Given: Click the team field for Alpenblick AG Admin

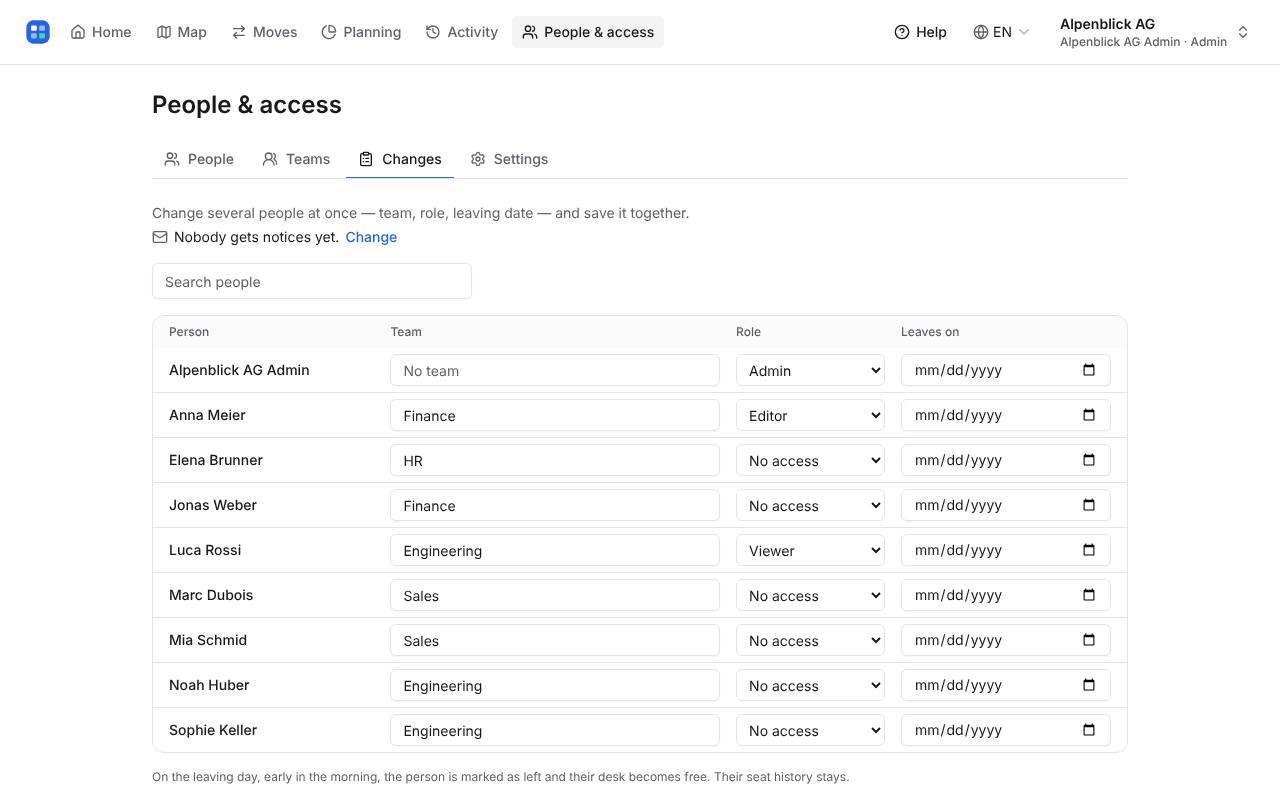Looking at the screenshot, I should tap(555, 370).
